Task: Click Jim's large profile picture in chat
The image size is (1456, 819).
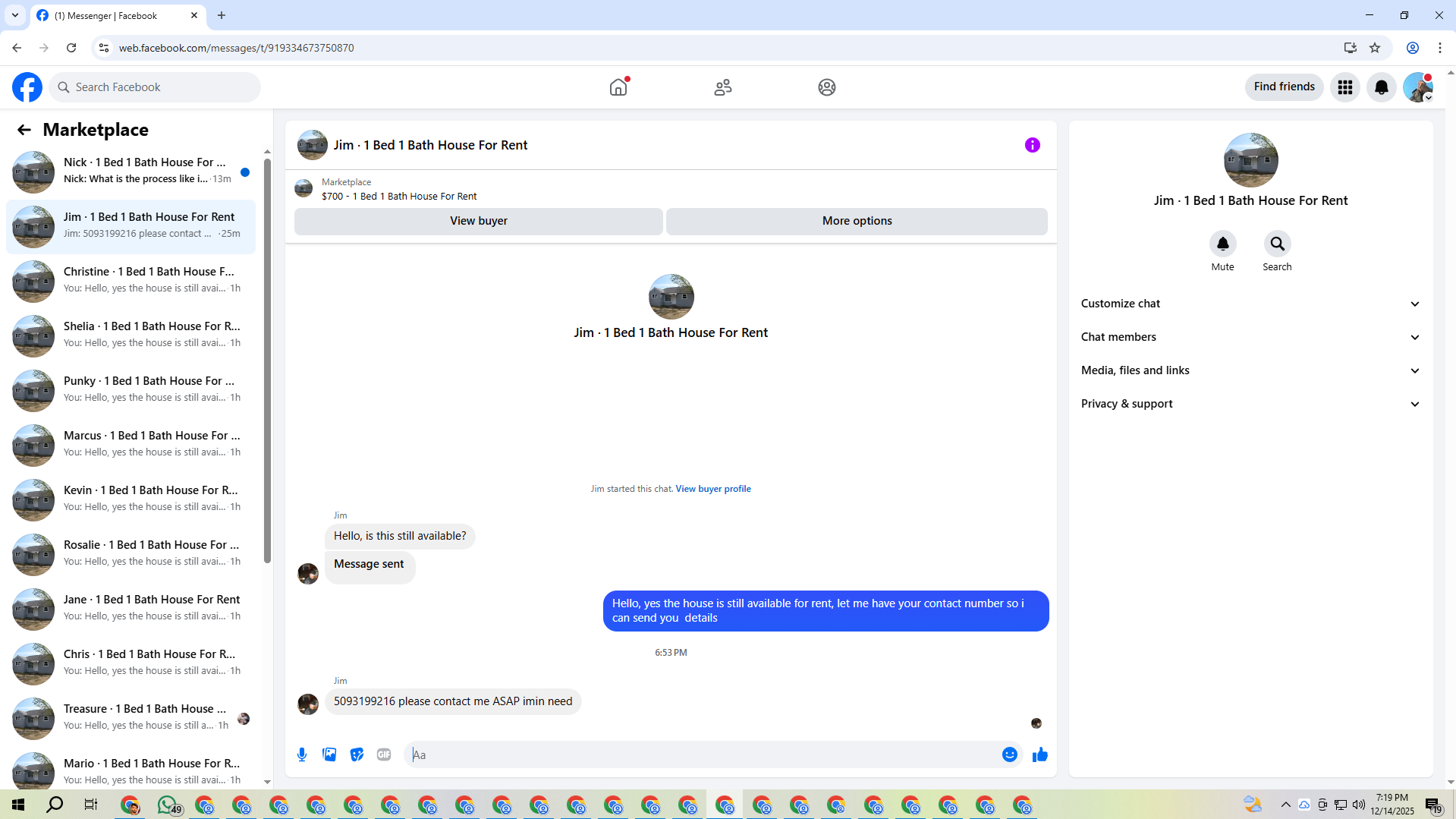Action: 671,297
